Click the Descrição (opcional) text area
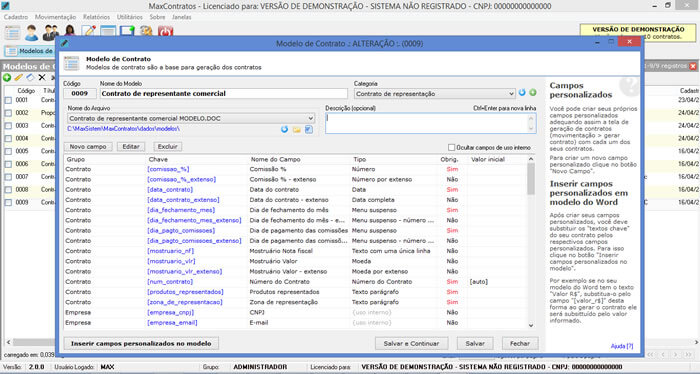 pos(430,123)
